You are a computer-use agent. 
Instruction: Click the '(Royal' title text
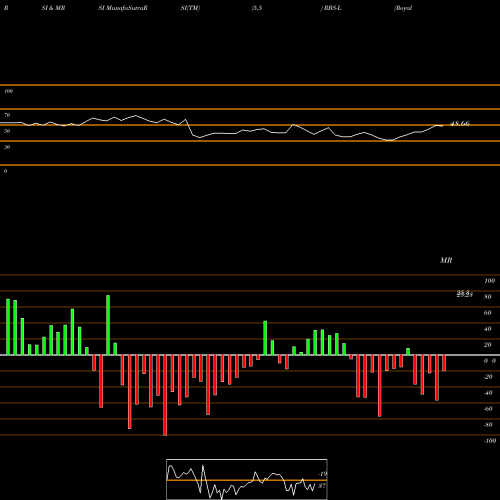[x=403, y=8]
